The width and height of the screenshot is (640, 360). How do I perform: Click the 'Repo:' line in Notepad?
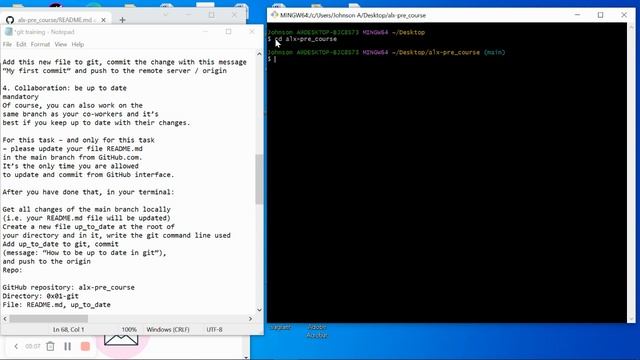[12, 270]
